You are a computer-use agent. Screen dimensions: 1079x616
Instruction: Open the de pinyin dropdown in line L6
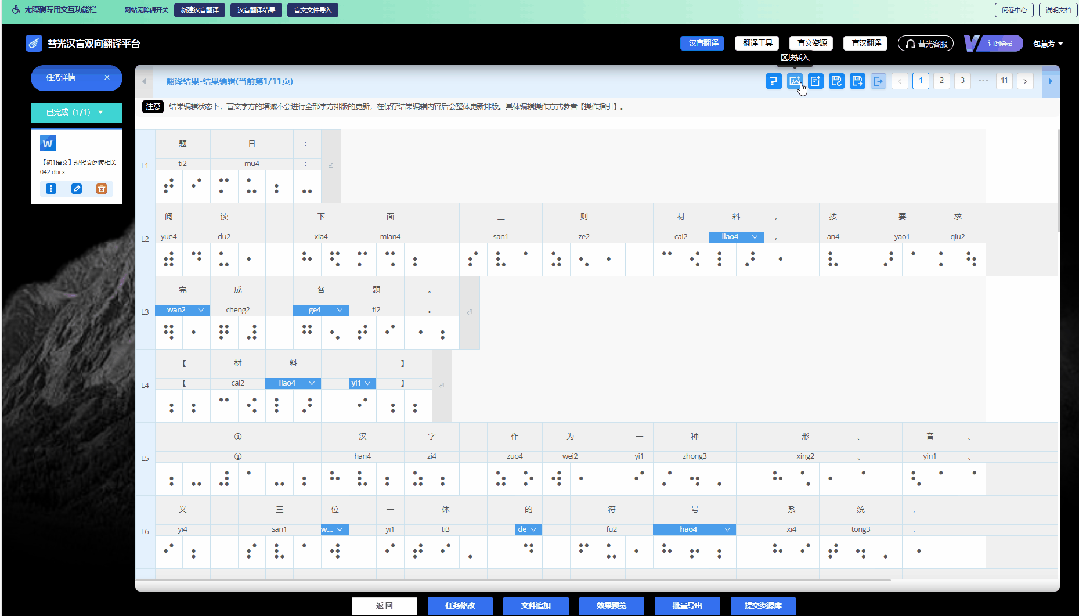click(x=528, y=529)
